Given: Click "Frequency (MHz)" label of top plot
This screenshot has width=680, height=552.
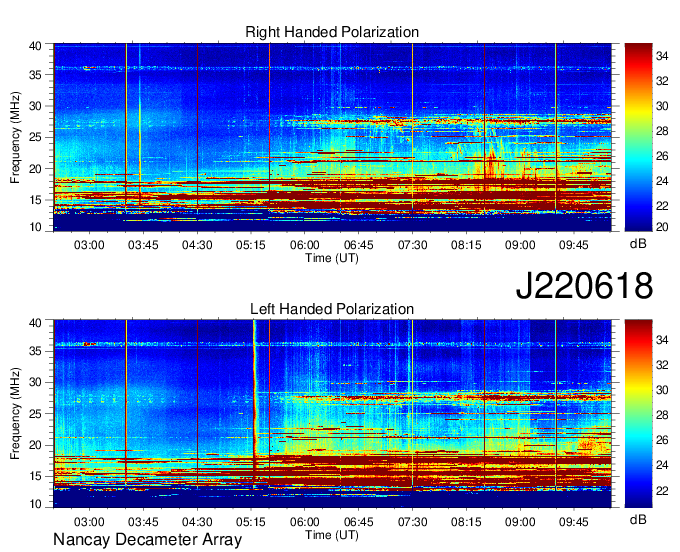Looking at the screenshot, I should point(15,137).
